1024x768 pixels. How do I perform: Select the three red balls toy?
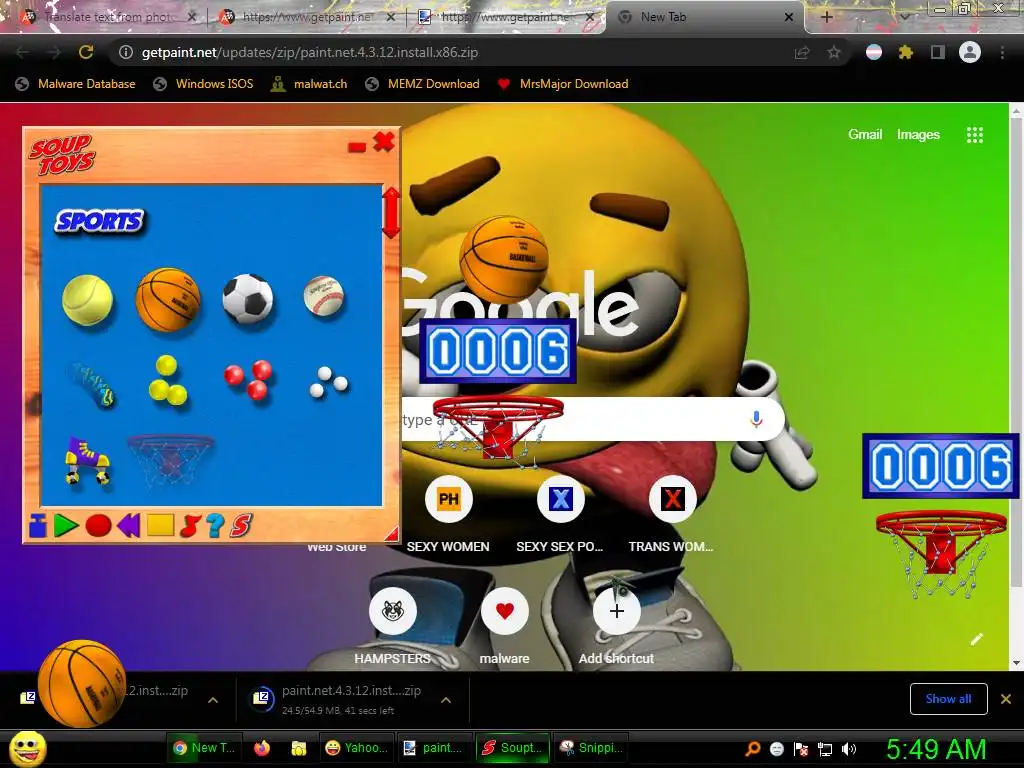(249, 379)
